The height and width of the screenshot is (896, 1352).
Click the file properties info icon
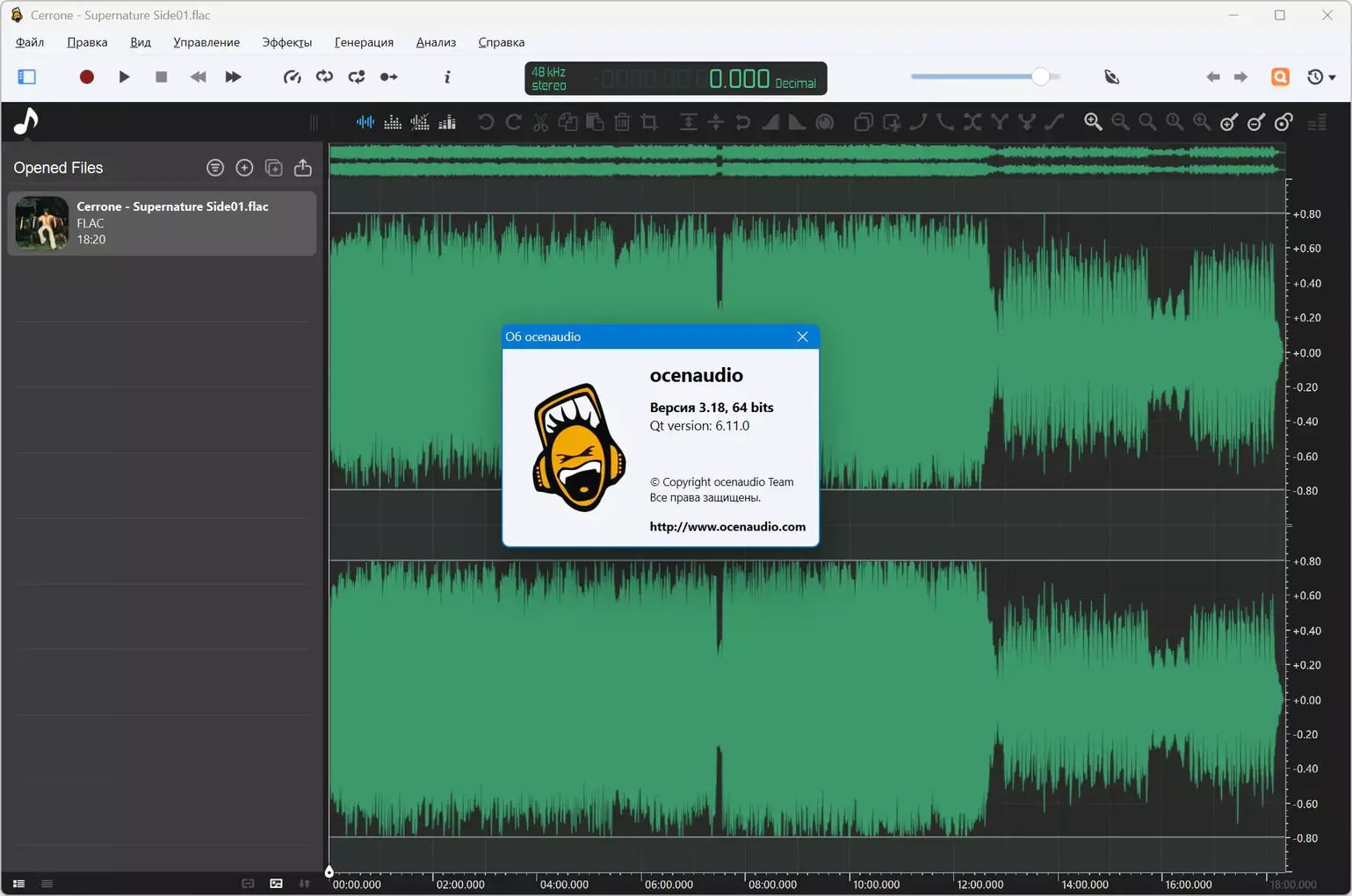[447, 77]
